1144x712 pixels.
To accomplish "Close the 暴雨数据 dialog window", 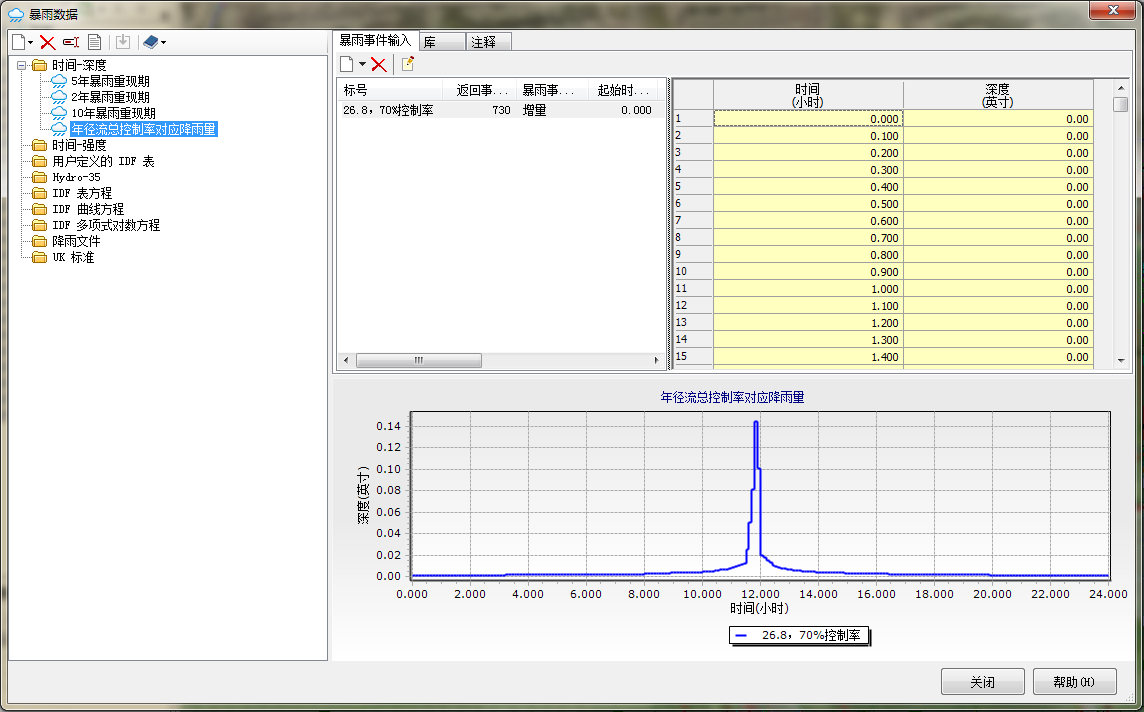I will coord(1113,10).
